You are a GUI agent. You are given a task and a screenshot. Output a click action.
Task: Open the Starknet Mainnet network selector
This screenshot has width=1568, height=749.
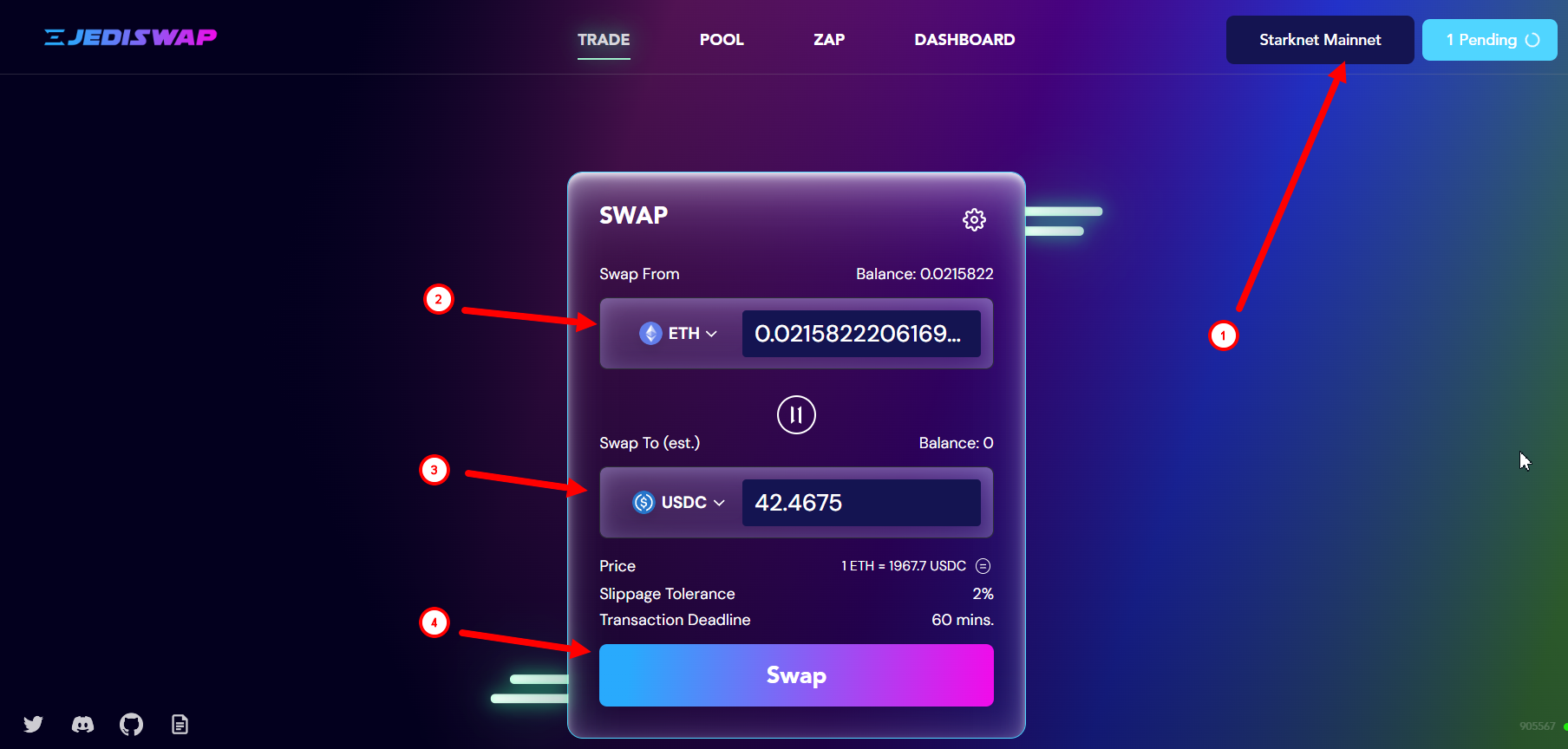click(1320, 40)
